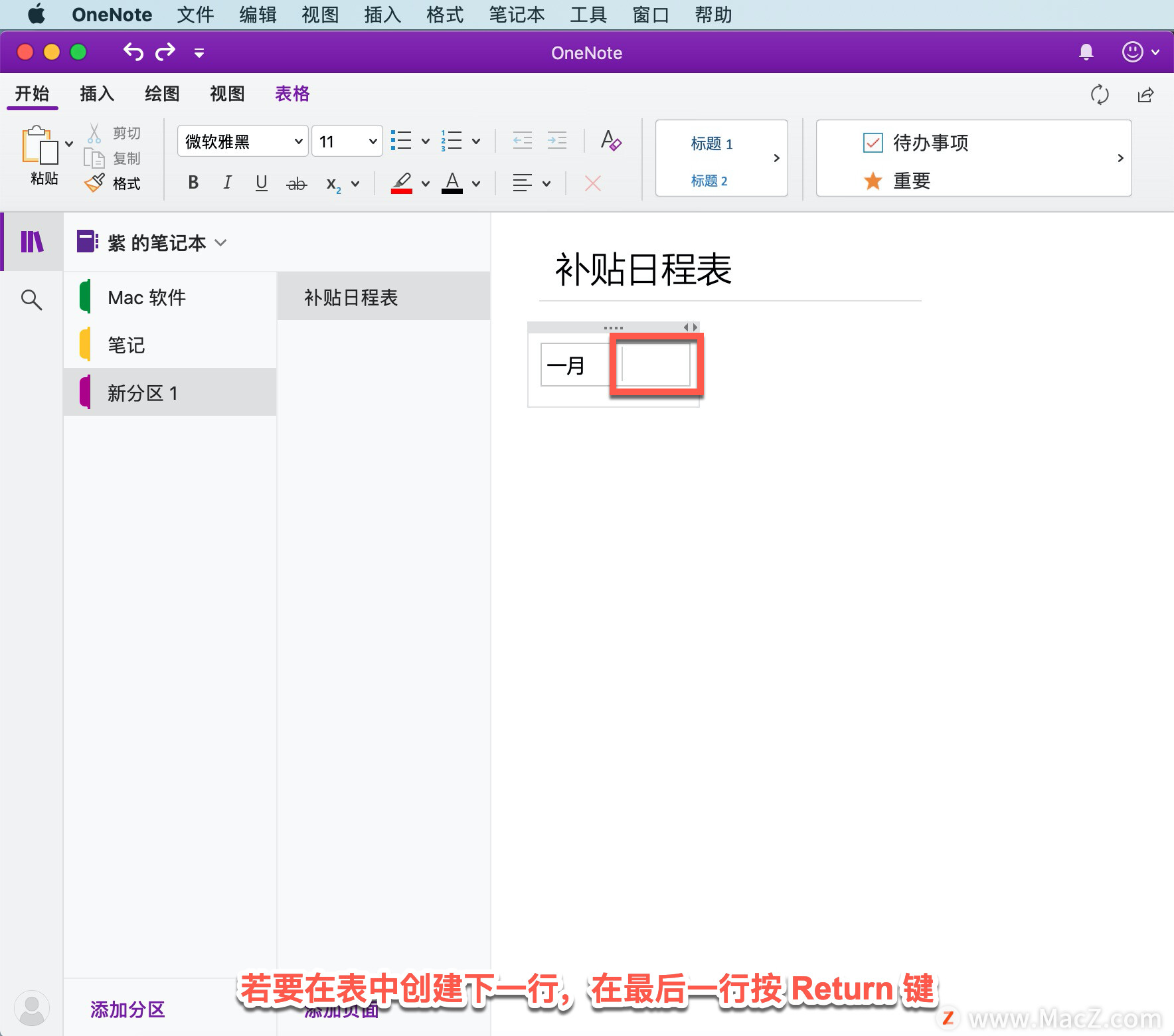Open highlight color picker arrow
Viewport: 1174px width, 1036px height.
[x=426, y=184]
